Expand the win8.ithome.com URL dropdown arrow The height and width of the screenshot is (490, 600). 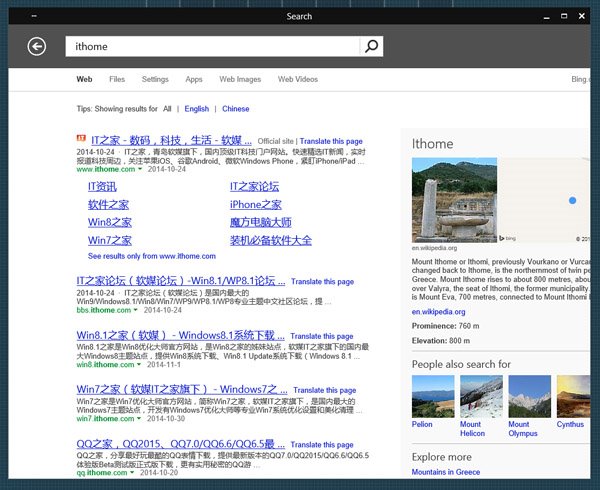[x=139, y=365]
